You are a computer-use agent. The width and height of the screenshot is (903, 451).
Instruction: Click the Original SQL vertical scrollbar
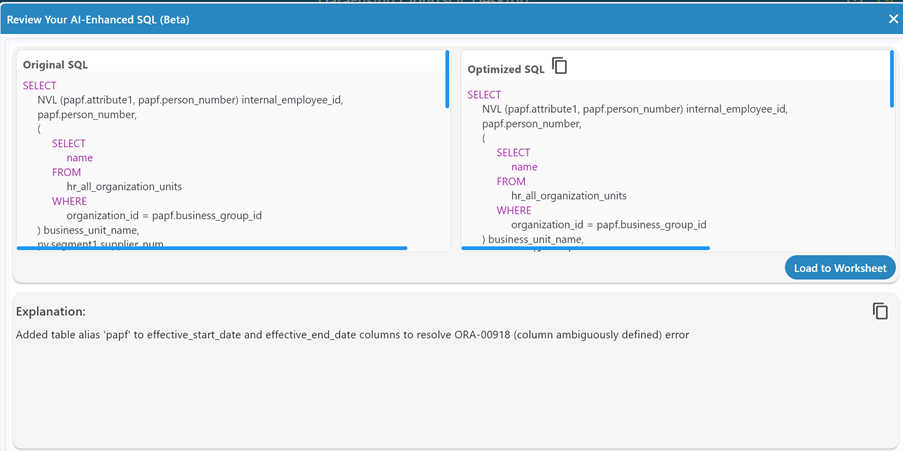click(447, 79)
